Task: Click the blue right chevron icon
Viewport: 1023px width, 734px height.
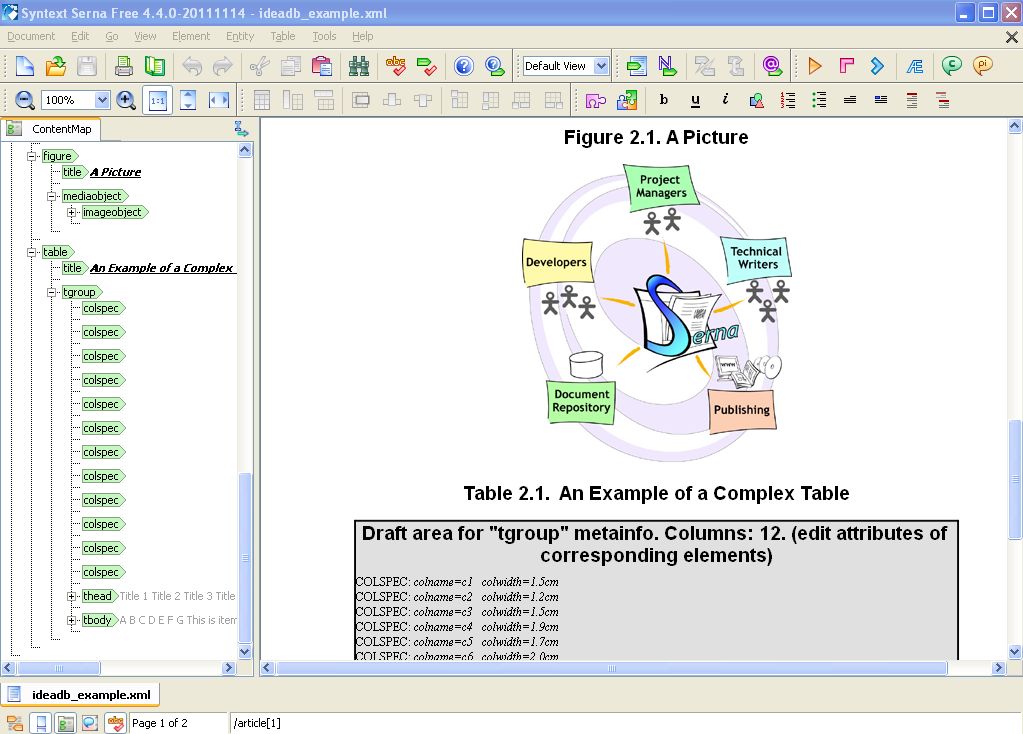Action: [878, 66]
